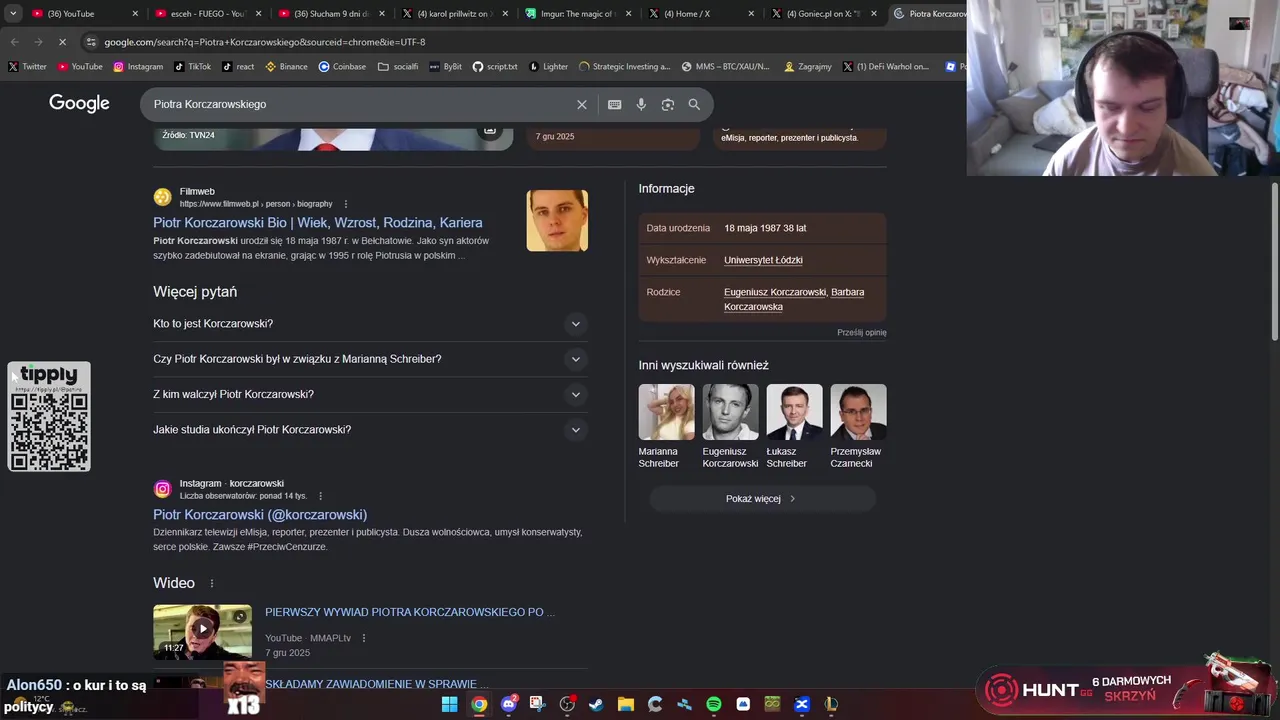Expand 'Z kim walczył Piotr Korczarowski?'
This screenshot has height=720, width=1280.
coord(369,394)
